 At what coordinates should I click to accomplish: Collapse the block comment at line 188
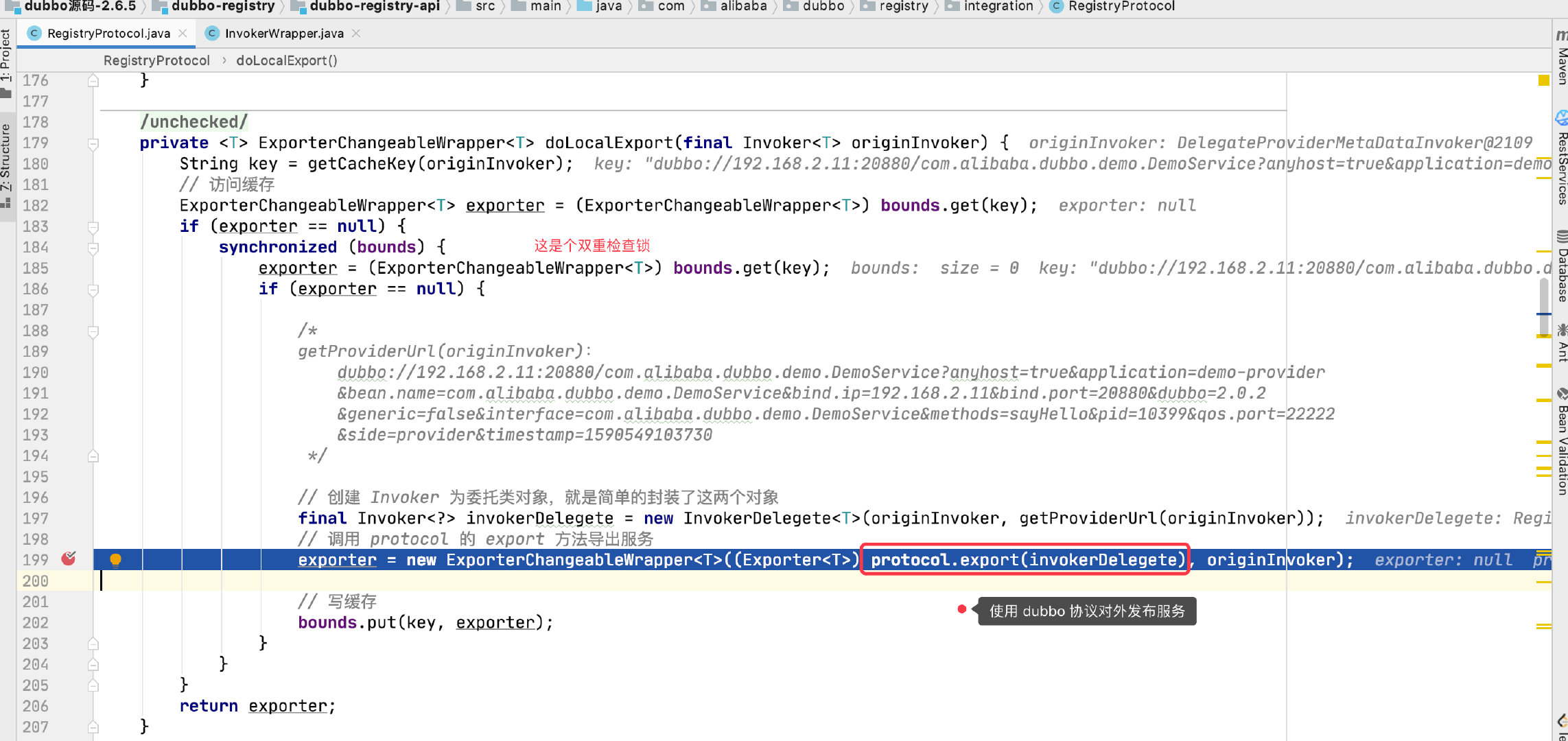[93, 331]
